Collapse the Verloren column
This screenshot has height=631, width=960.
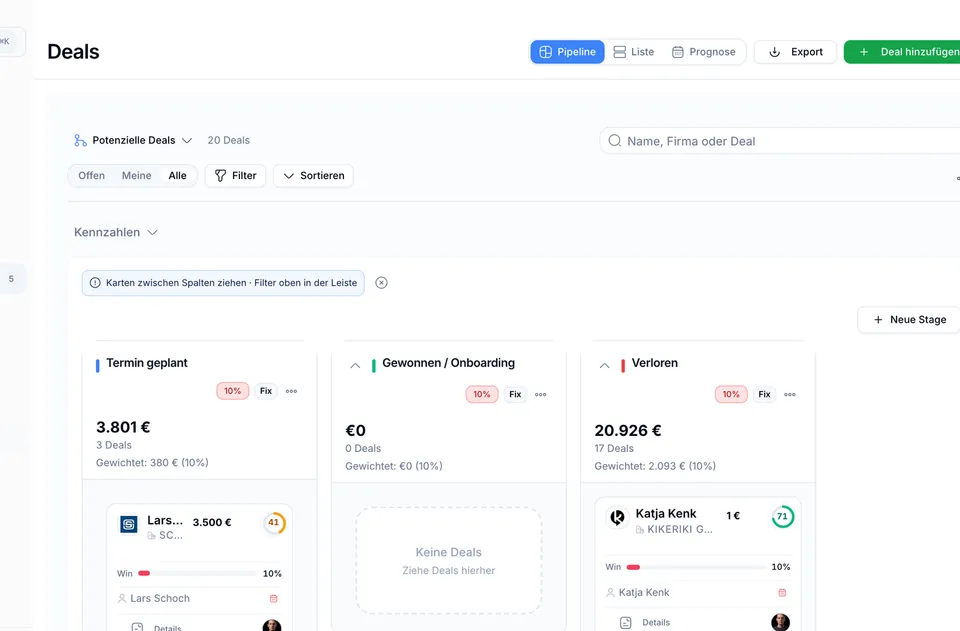click(604, 365)
